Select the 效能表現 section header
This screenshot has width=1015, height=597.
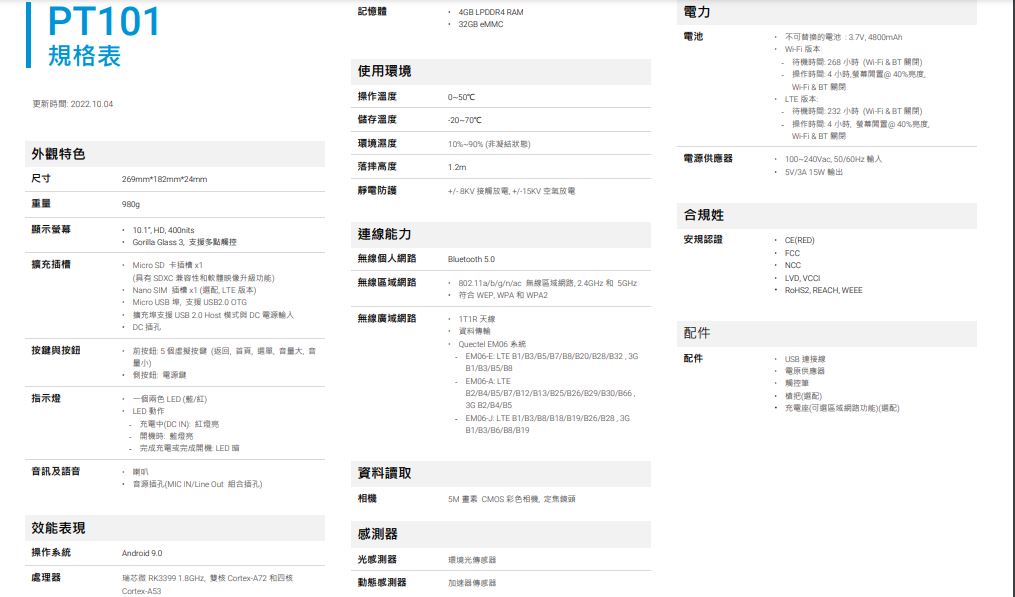[59, 528]
